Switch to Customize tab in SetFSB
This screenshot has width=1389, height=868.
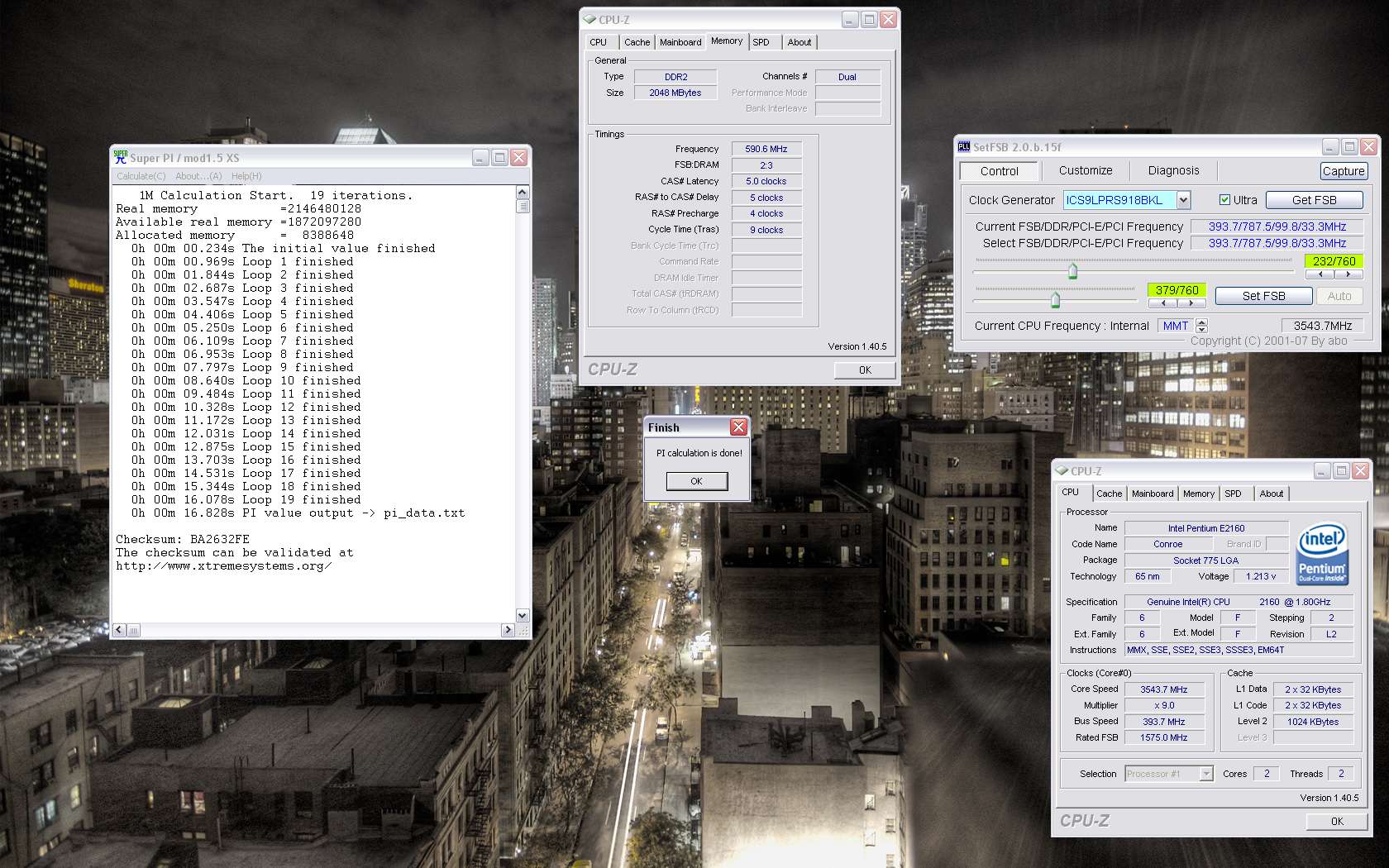[1086, 170]
